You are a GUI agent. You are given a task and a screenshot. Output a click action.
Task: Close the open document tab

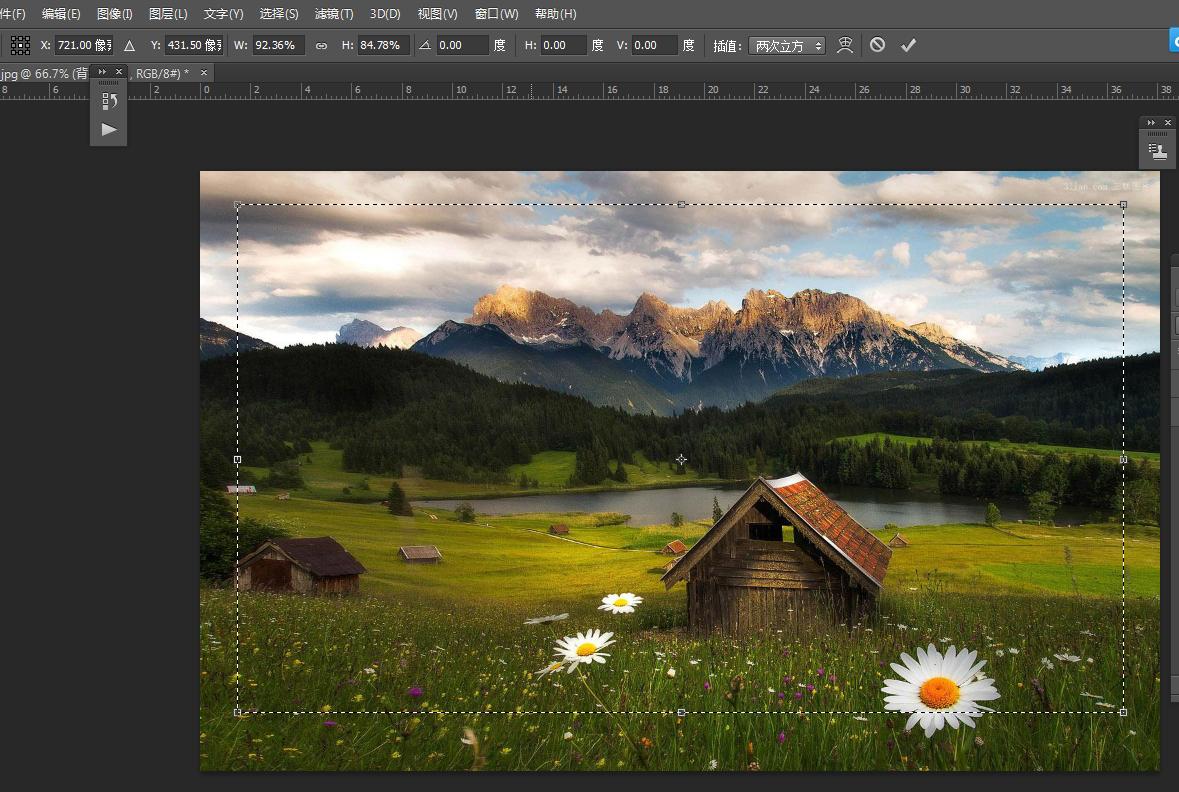(204, 73)
